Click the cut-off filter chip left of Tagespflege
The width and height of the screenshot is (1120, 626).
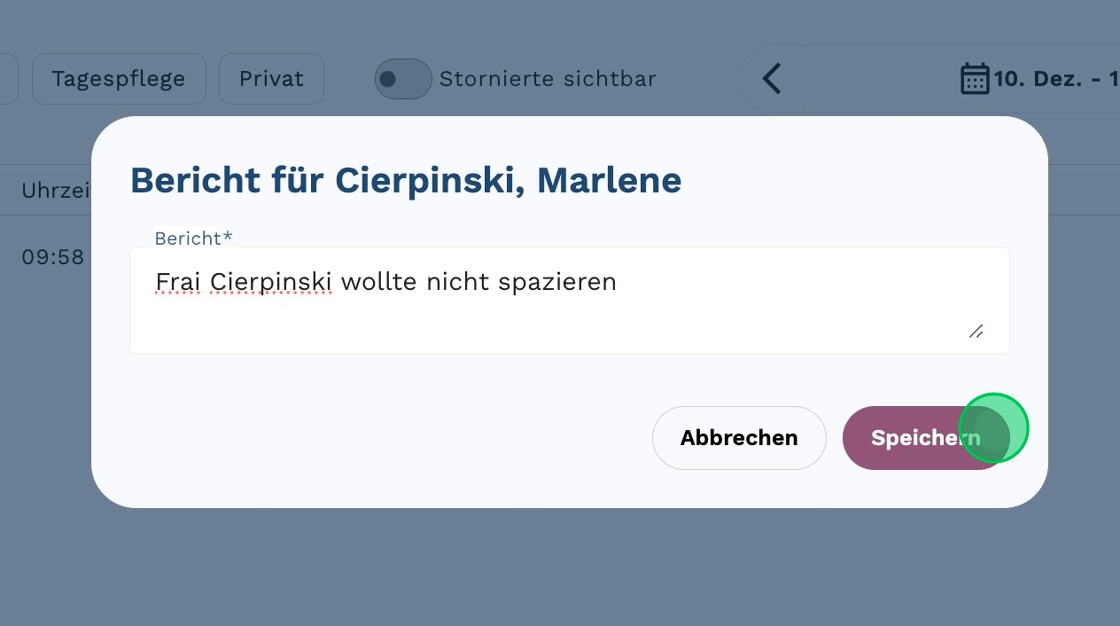(x=8, y=79)
